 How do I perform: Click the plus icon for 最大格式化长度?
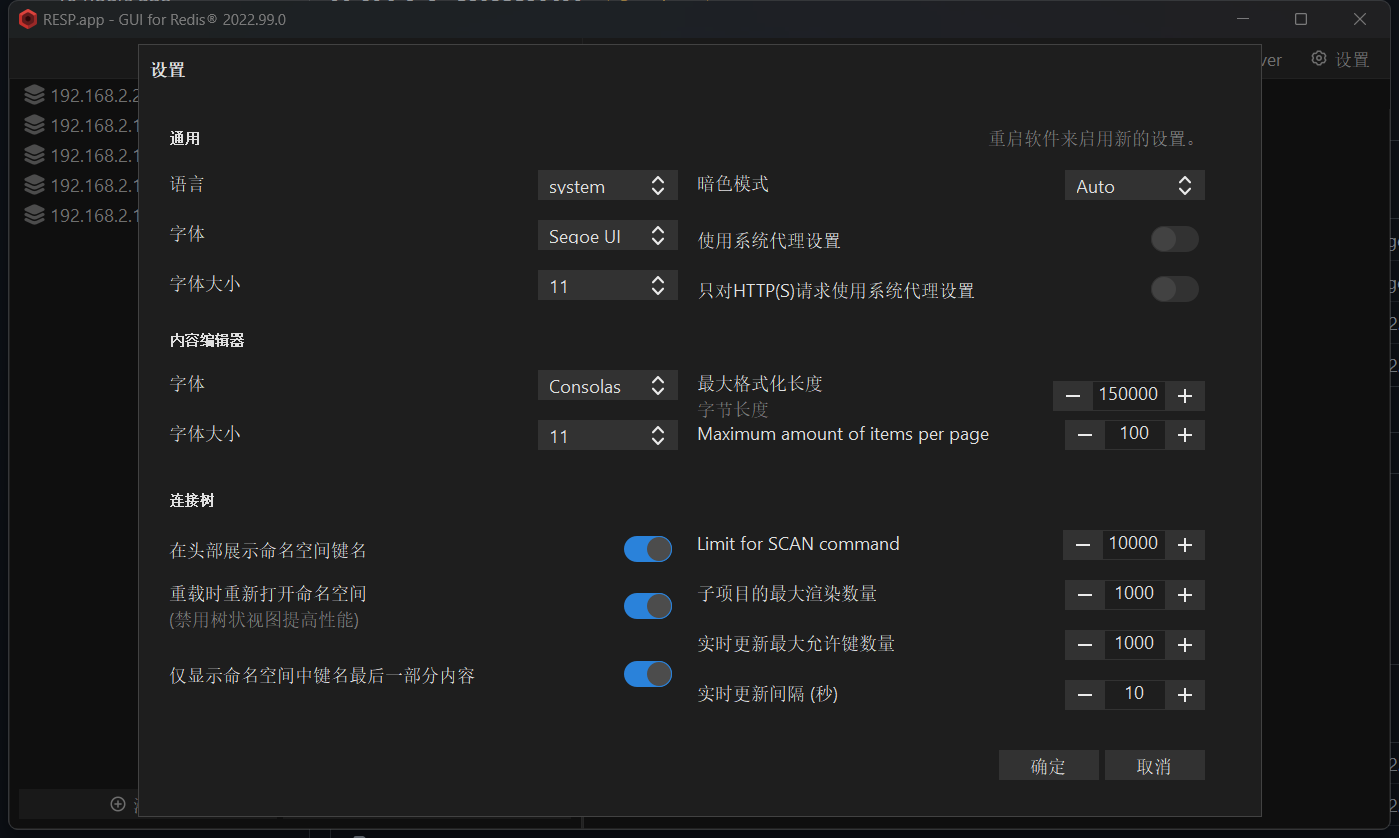tap(1185, 396)
